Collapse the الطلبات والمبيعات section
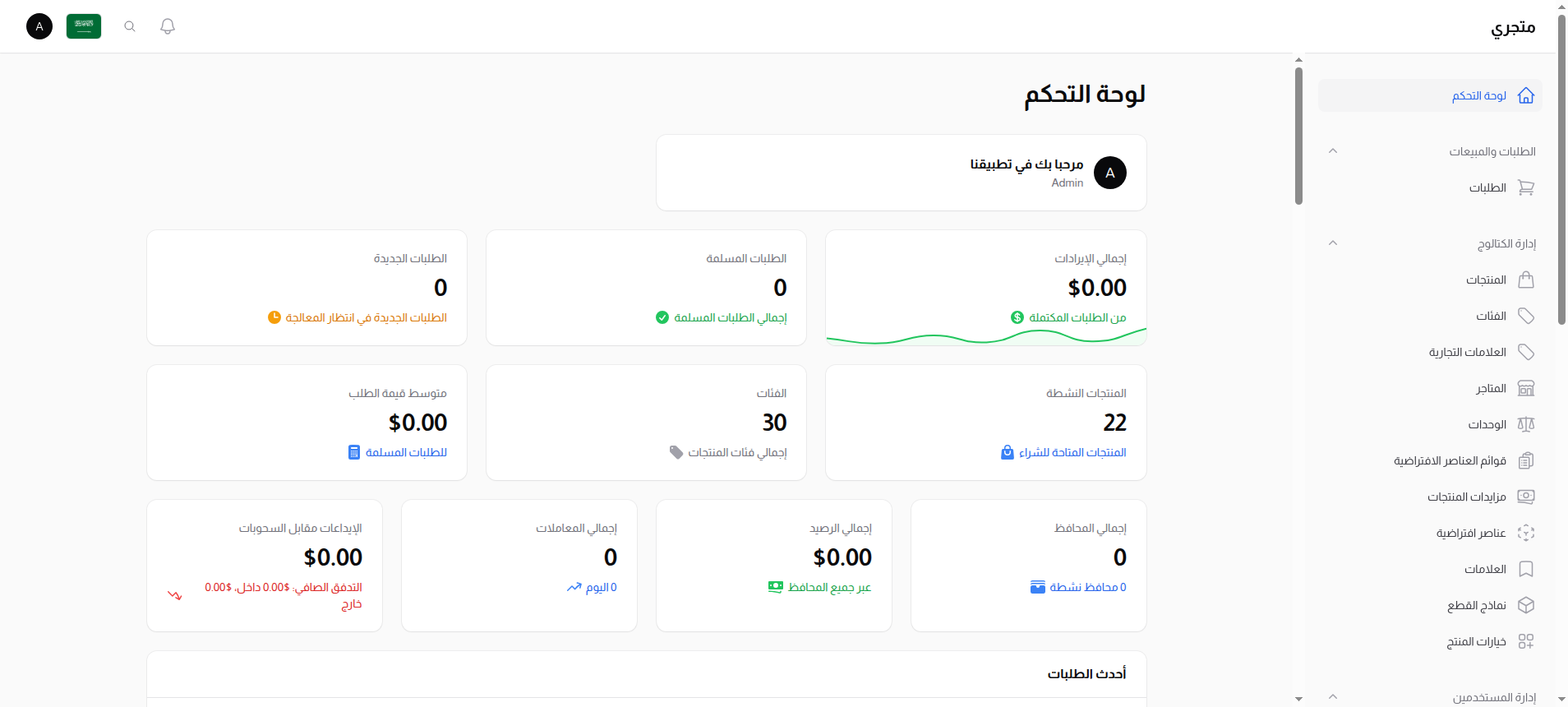Viewport: 1568px width, 707px height. tap(1333, 151)
